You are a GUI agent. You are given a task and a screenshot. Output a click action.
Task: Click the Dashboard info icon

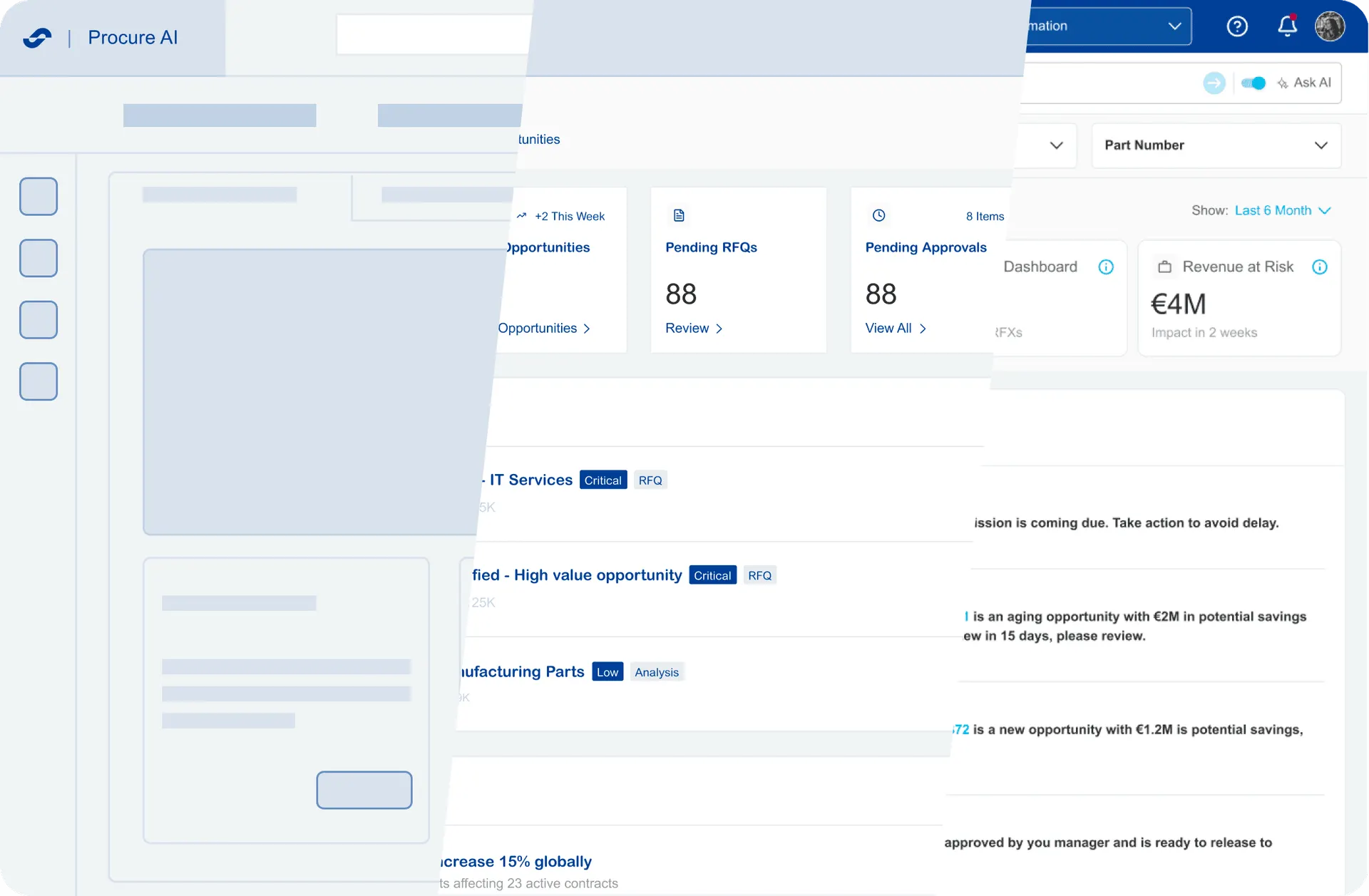pyautogui.click(x=1106, y=267)
